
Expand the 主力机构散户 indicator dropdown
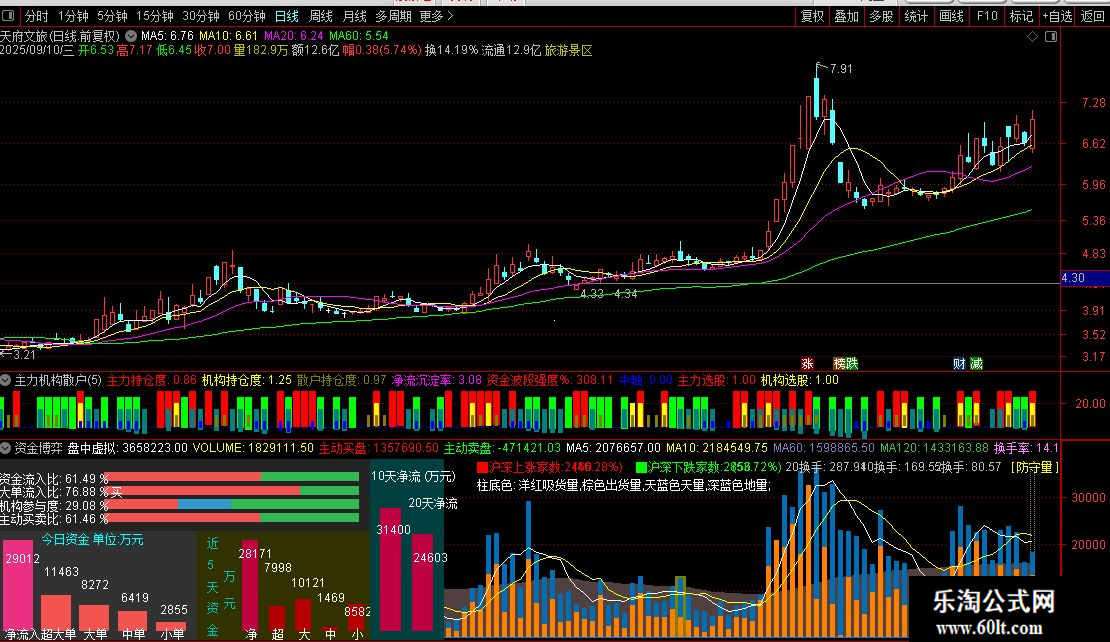point(6,380)
